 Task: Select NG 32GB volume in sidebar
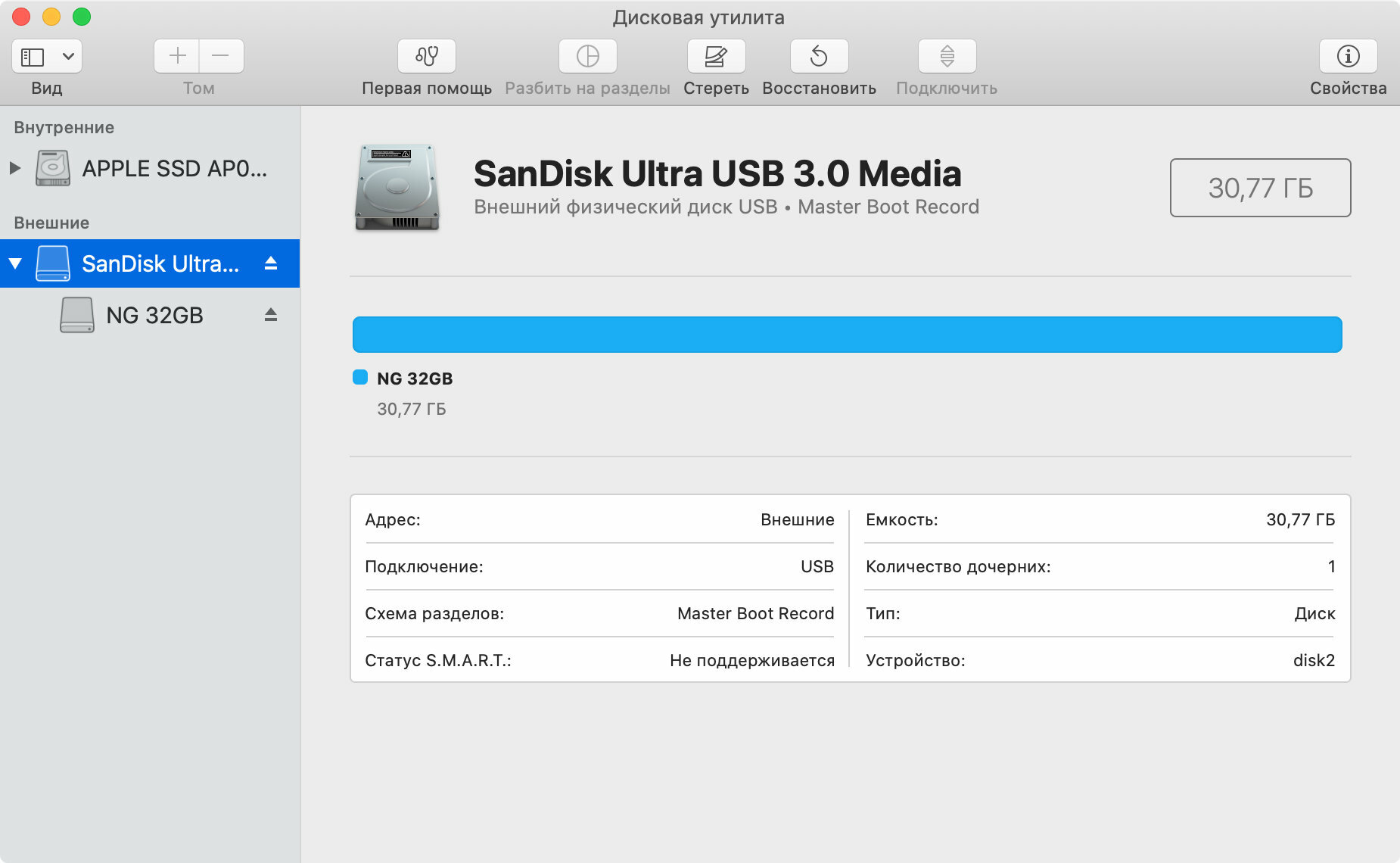pyautogui.click(x=150, y=315)
